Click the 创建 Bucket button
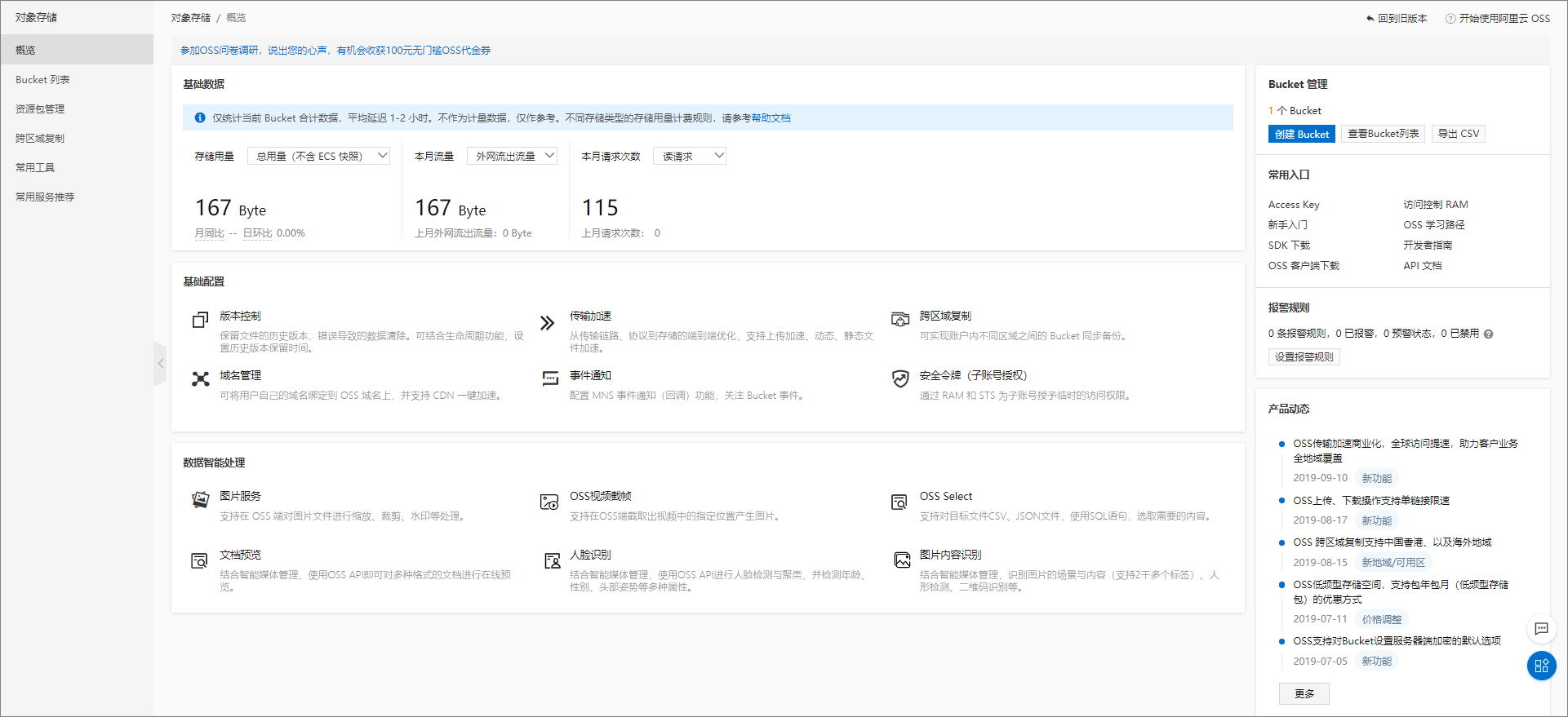This screenshot has height=717, width=1568. click(x=1302, y=134)
